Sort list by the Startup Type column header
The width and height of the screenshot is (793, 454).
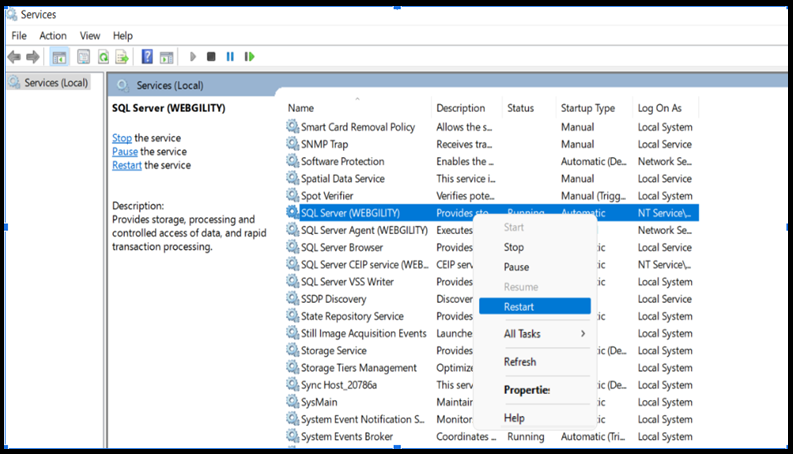point(587,108)
